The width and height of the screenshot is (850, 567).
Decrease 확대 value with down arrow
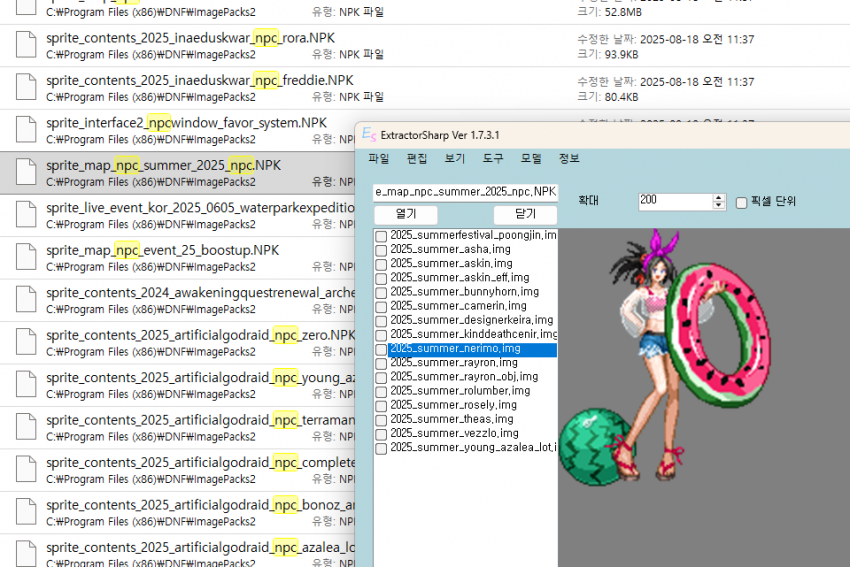[x=718, y=205]
